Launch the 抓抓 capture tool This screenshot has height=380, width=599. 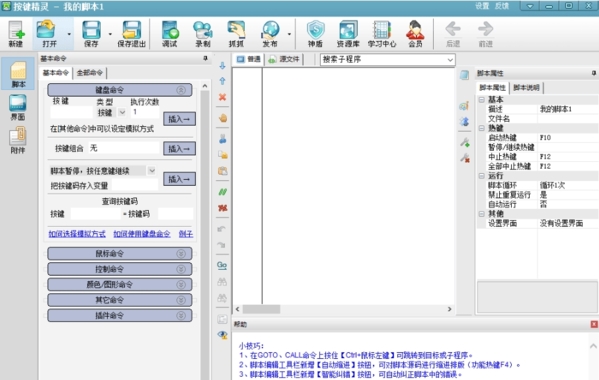click(x=236, y=34)
